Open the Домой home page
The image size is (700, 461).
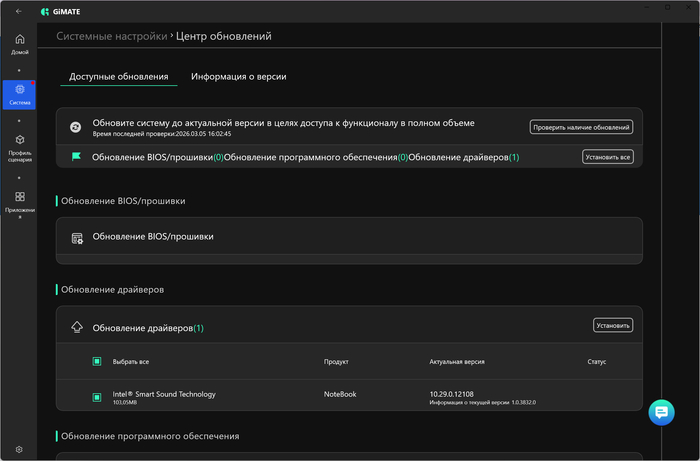click(x=19, y=44)
